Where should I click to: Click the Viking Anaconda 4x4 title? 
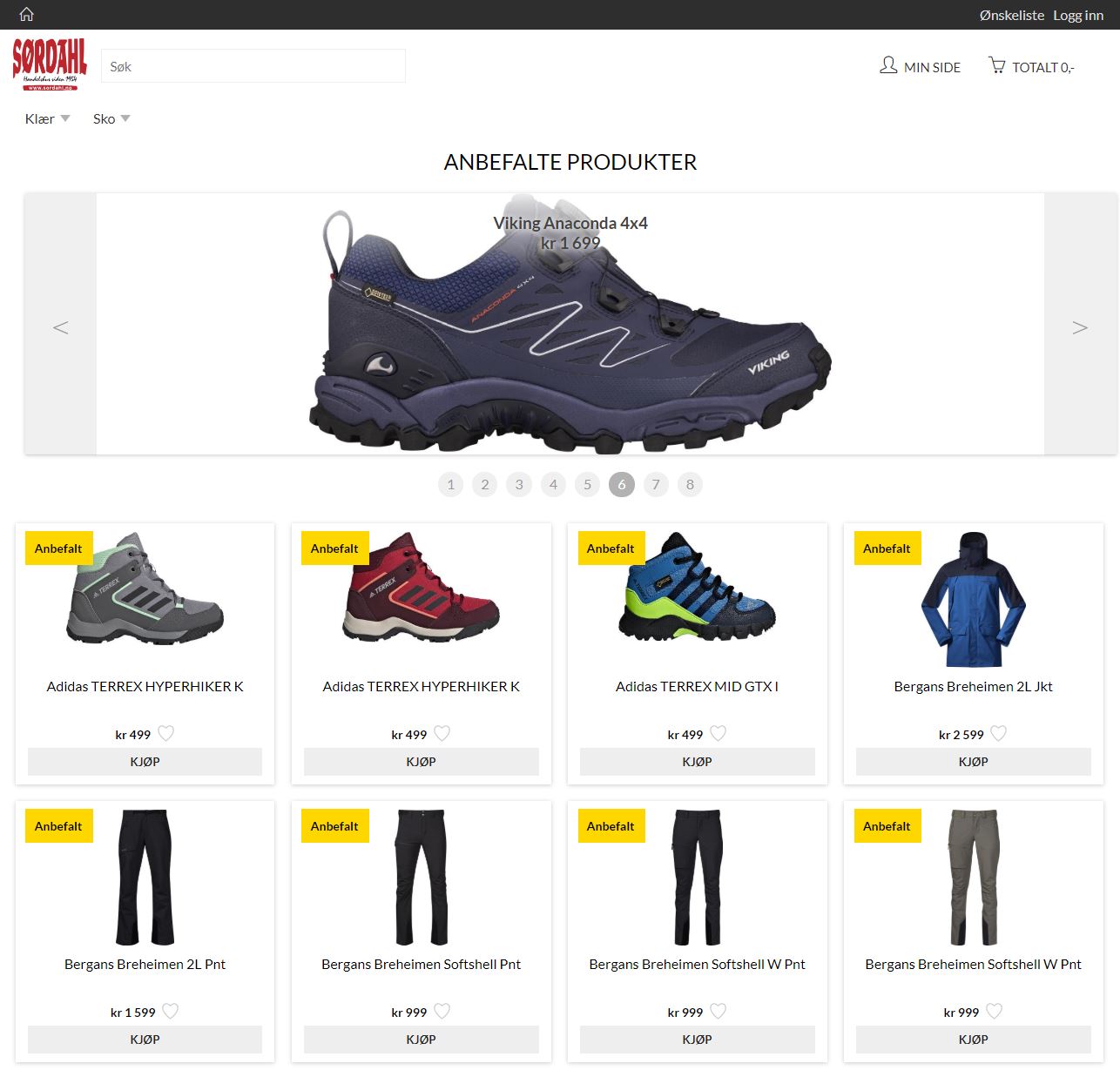pos(570,223)
